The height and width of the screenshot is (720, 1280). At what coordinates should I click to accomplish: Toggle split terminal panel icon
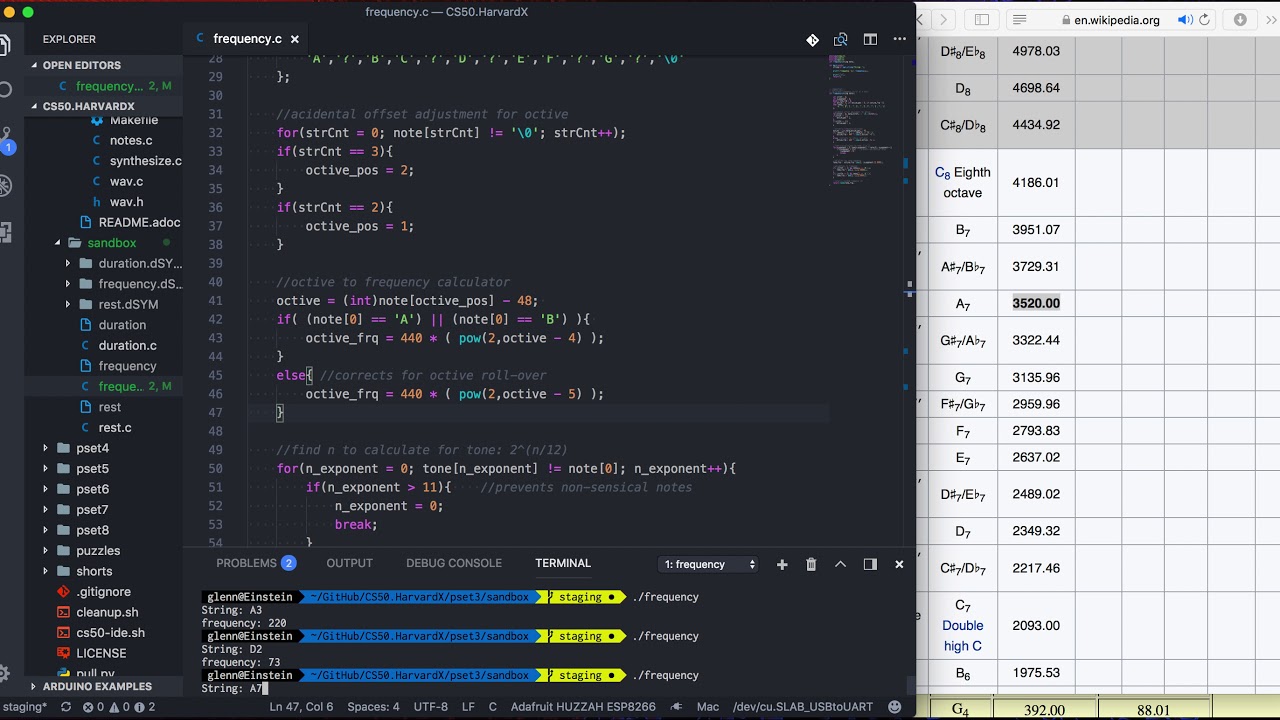click(x=870, y=564)
